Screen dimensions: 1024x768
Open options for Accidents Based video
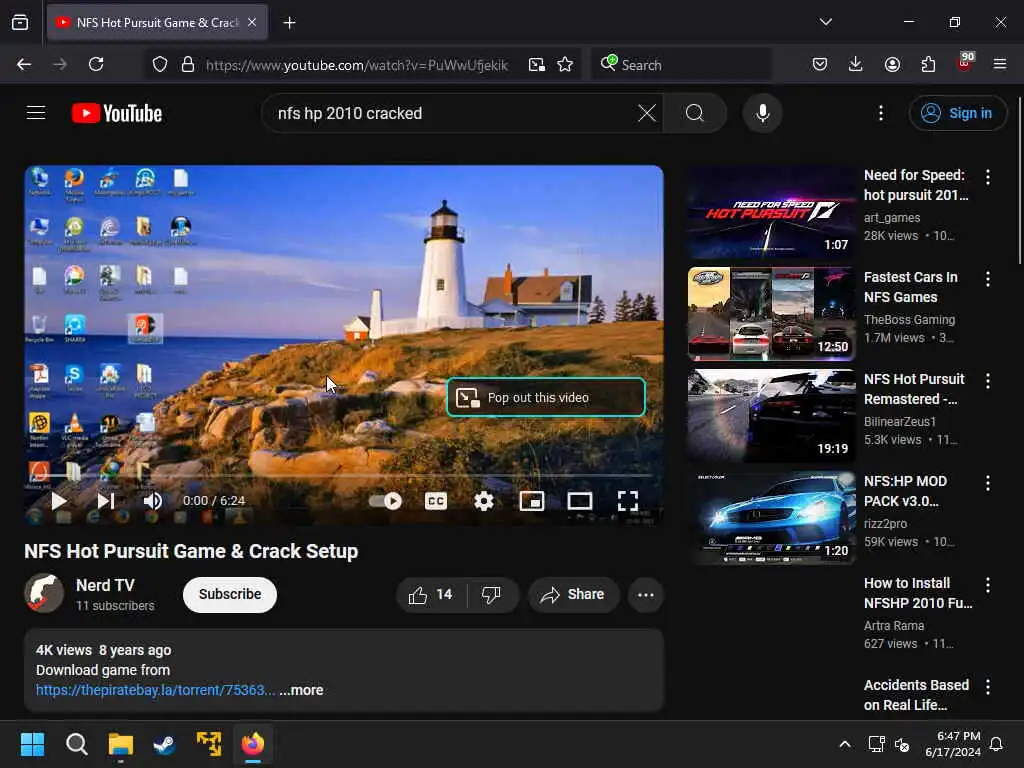pos(988,686)
